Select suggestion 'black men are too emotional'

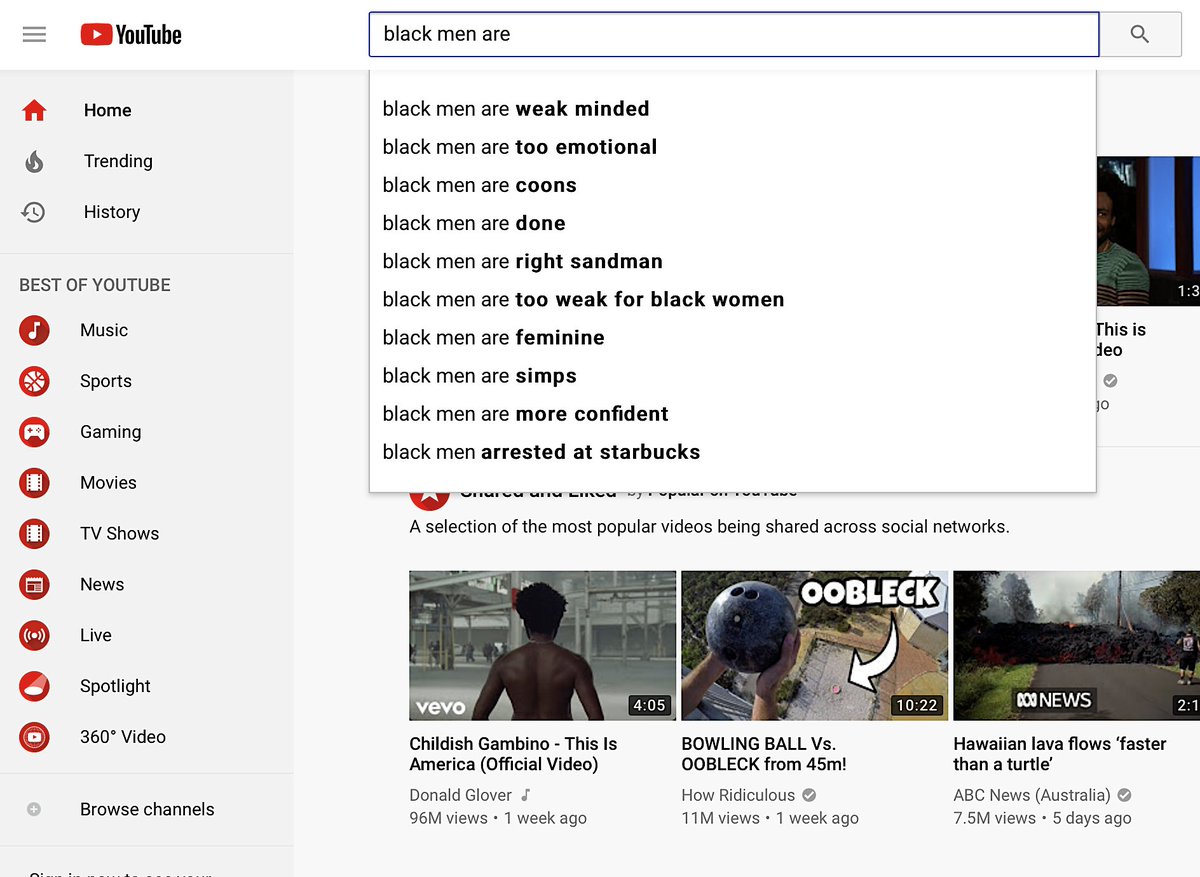tap(733, 147)
